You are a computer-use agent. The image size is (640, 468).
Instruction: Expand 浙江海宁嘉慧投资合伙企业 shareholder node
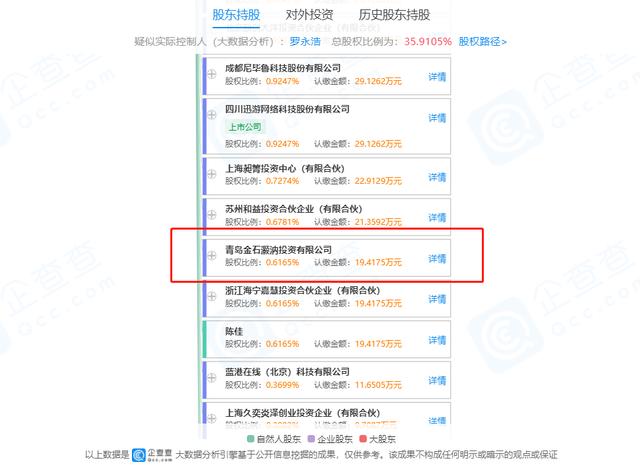click(x=211, y=296)
